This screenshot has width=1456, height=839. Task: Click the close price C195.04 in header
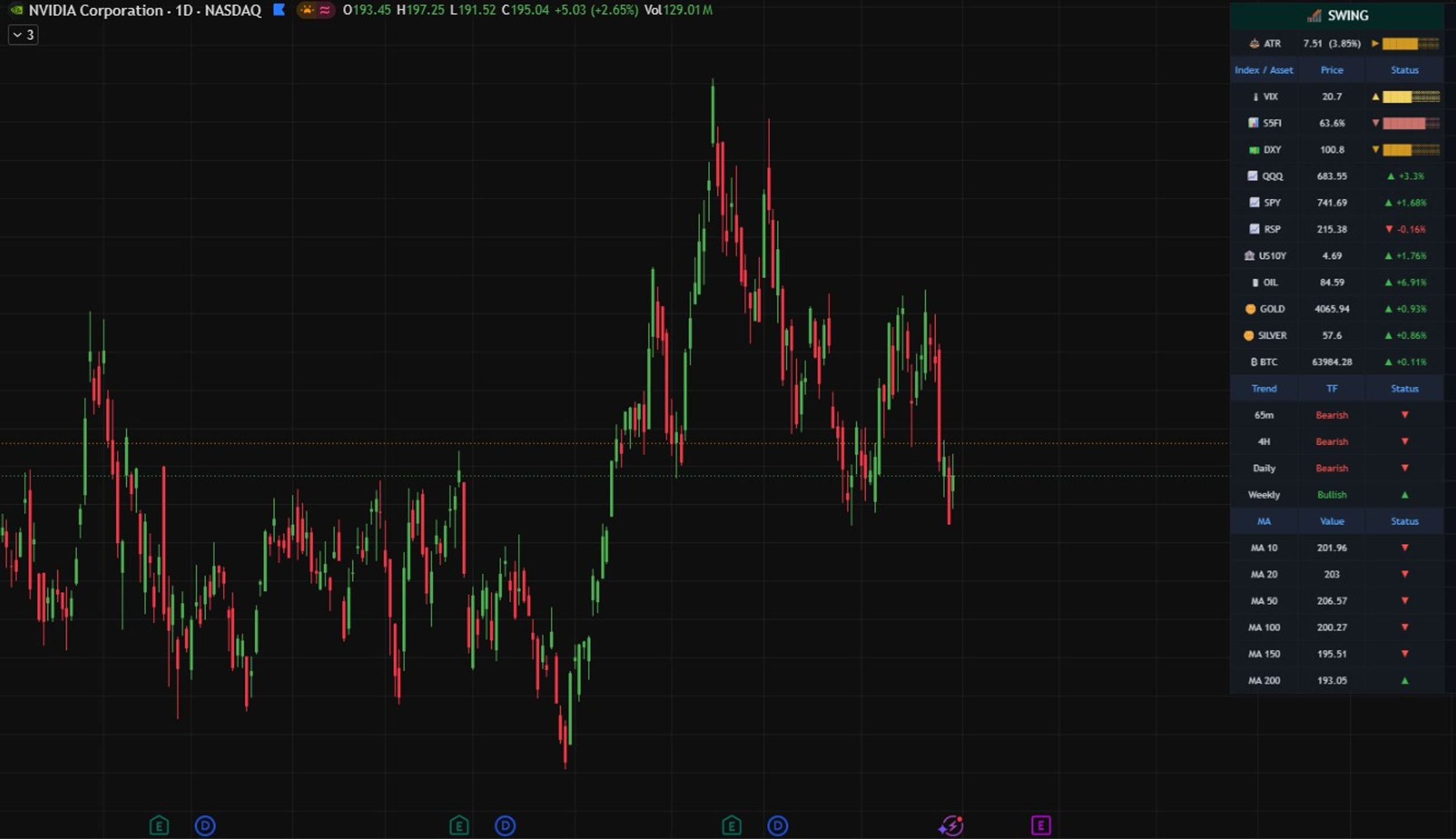point(525,10)
